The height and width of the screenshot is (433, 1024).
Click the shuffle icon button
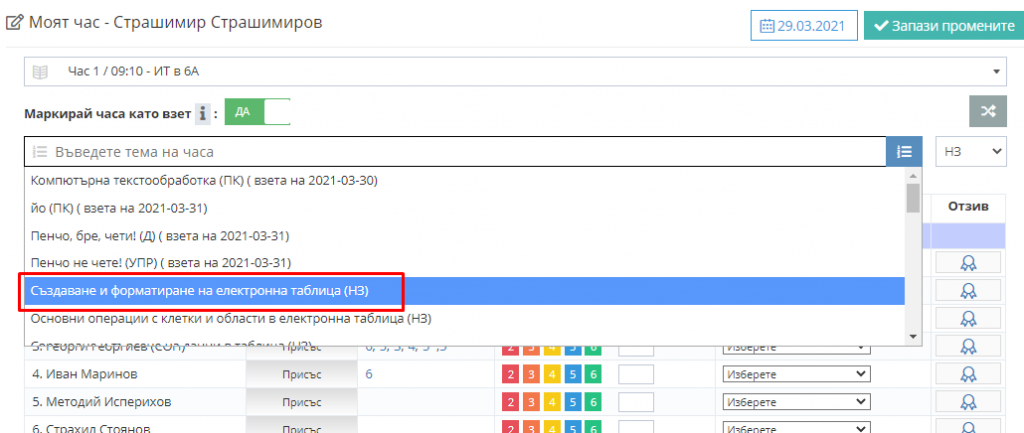pyautogui.click(x=987, y=111)
